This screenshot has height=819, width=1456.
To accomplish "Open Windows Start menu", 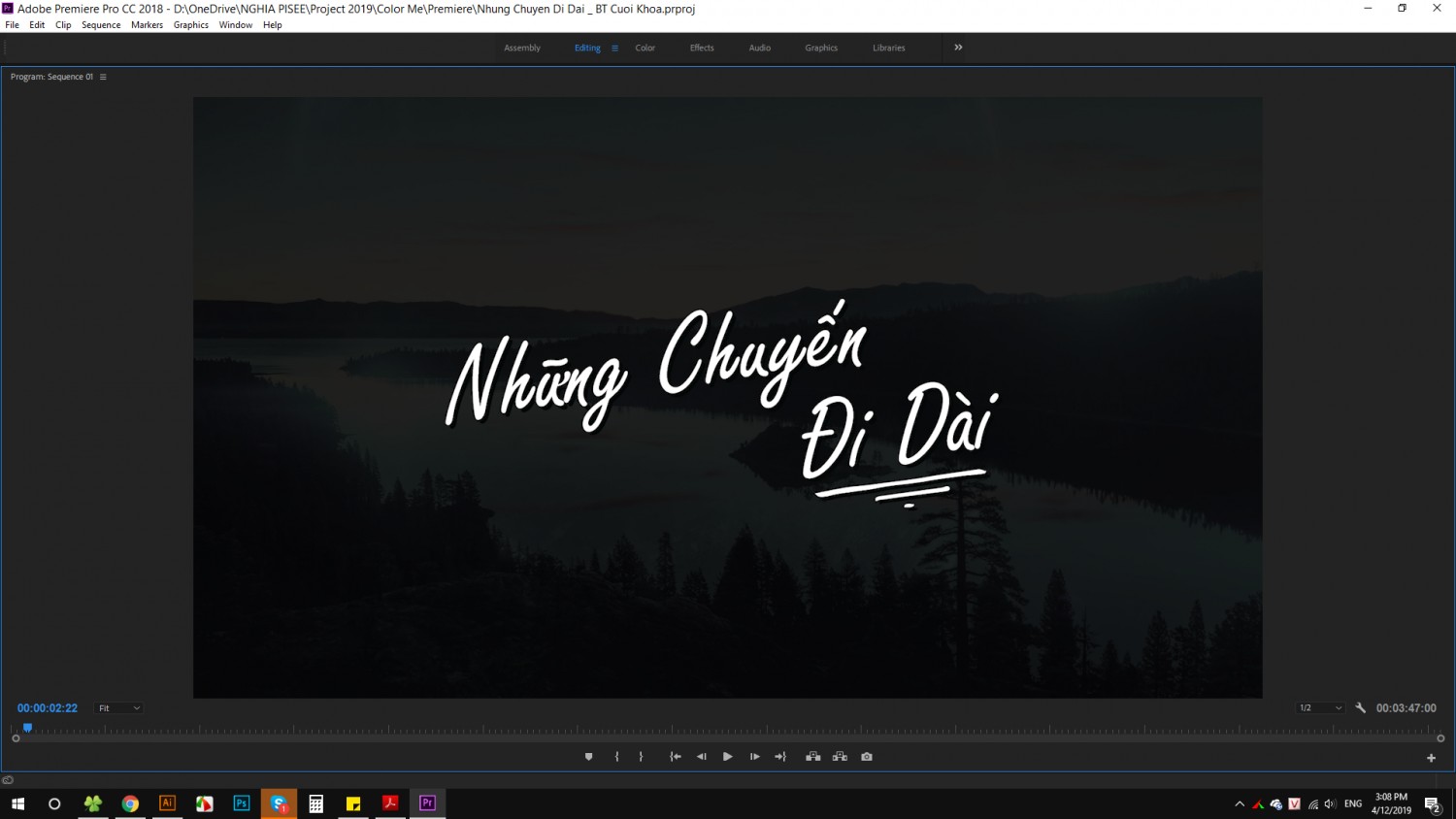I will [x=17, y=803].
